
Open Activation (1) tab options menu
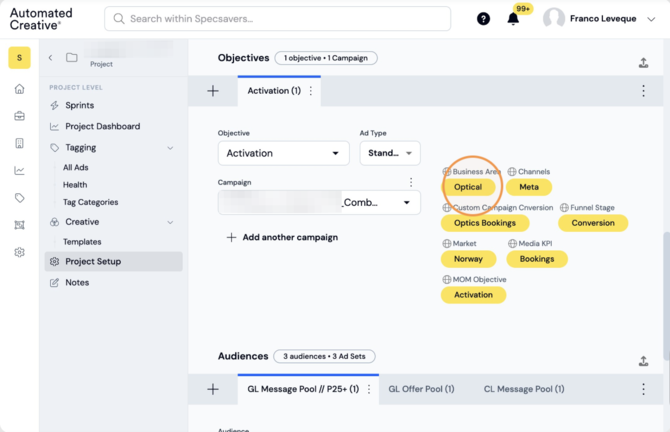click(311, 91)
